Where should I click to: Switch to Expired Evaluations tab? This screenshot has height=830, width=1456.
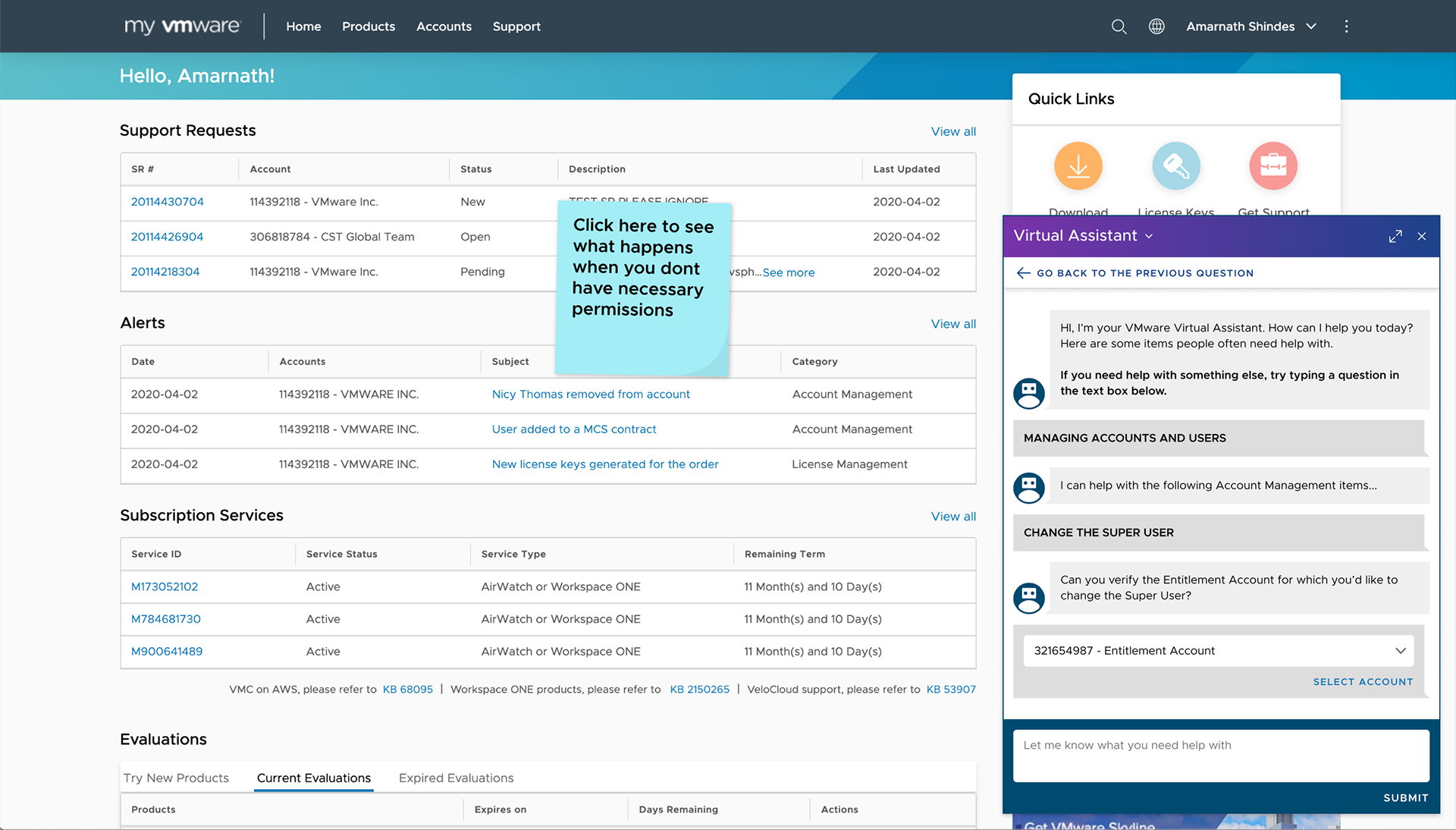click(456, 778)
